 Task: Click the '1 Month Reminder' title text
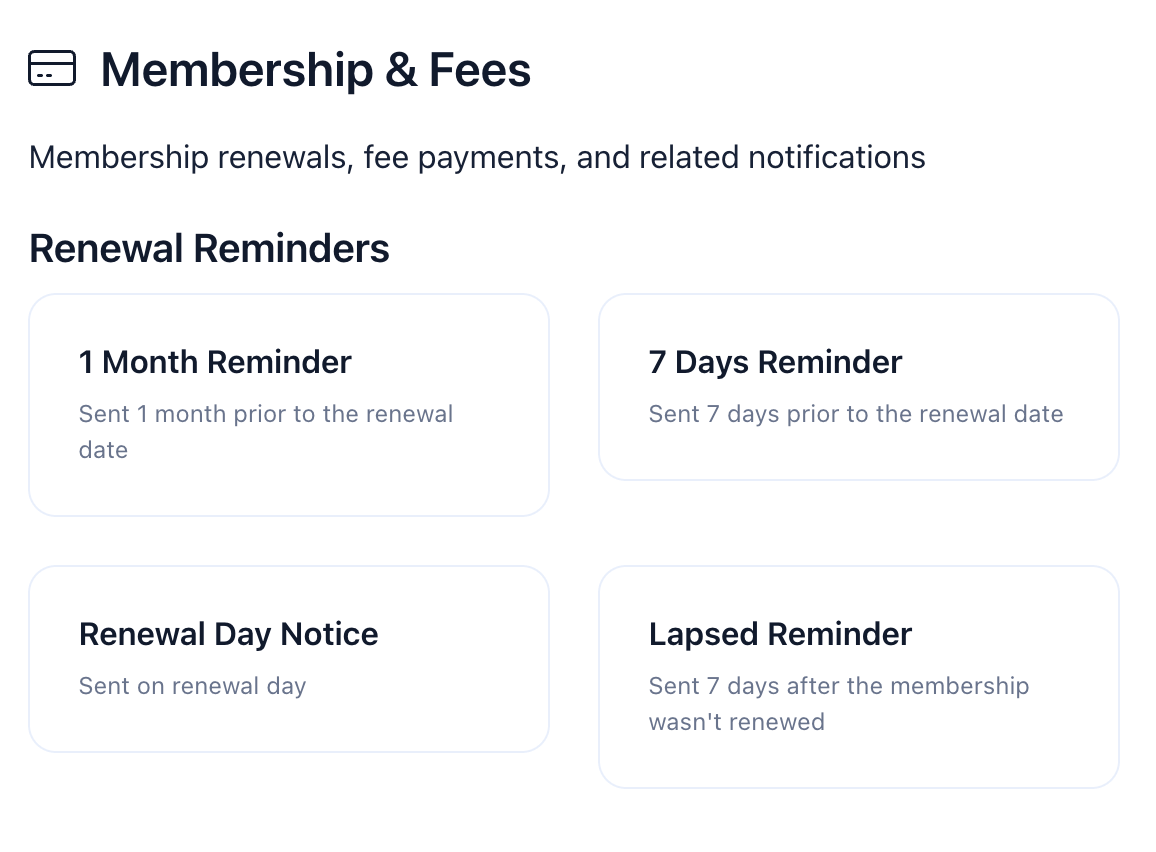click(215, 362)
